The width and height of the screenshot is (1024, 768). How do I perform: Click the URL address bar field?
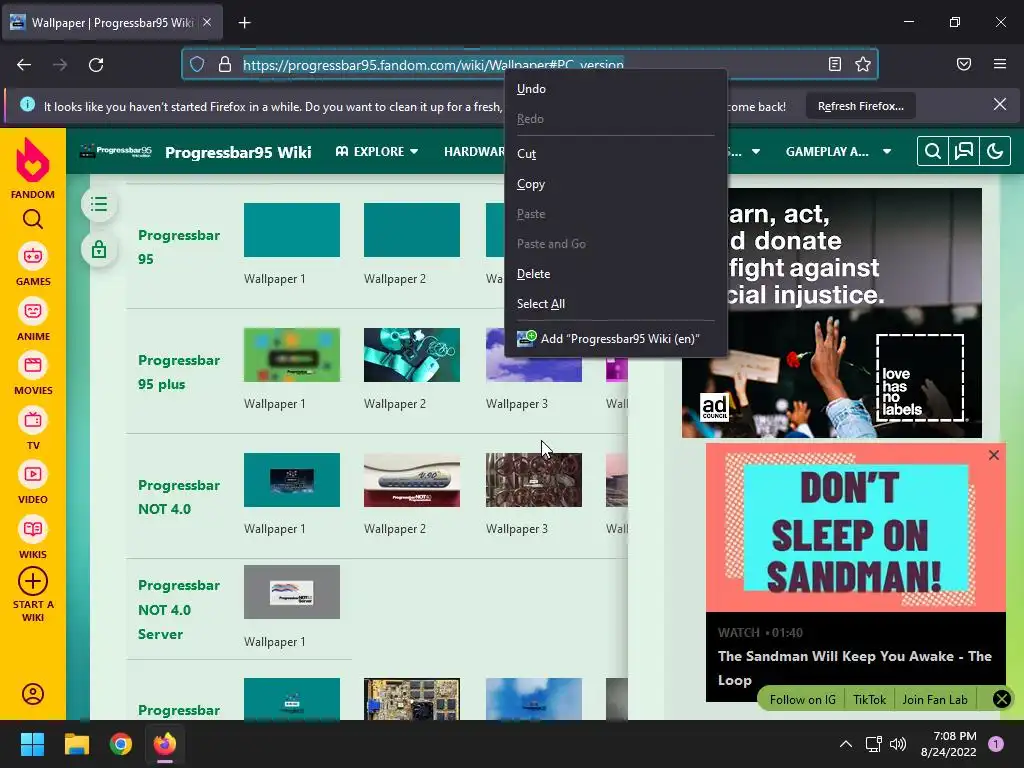coord(529,64)
